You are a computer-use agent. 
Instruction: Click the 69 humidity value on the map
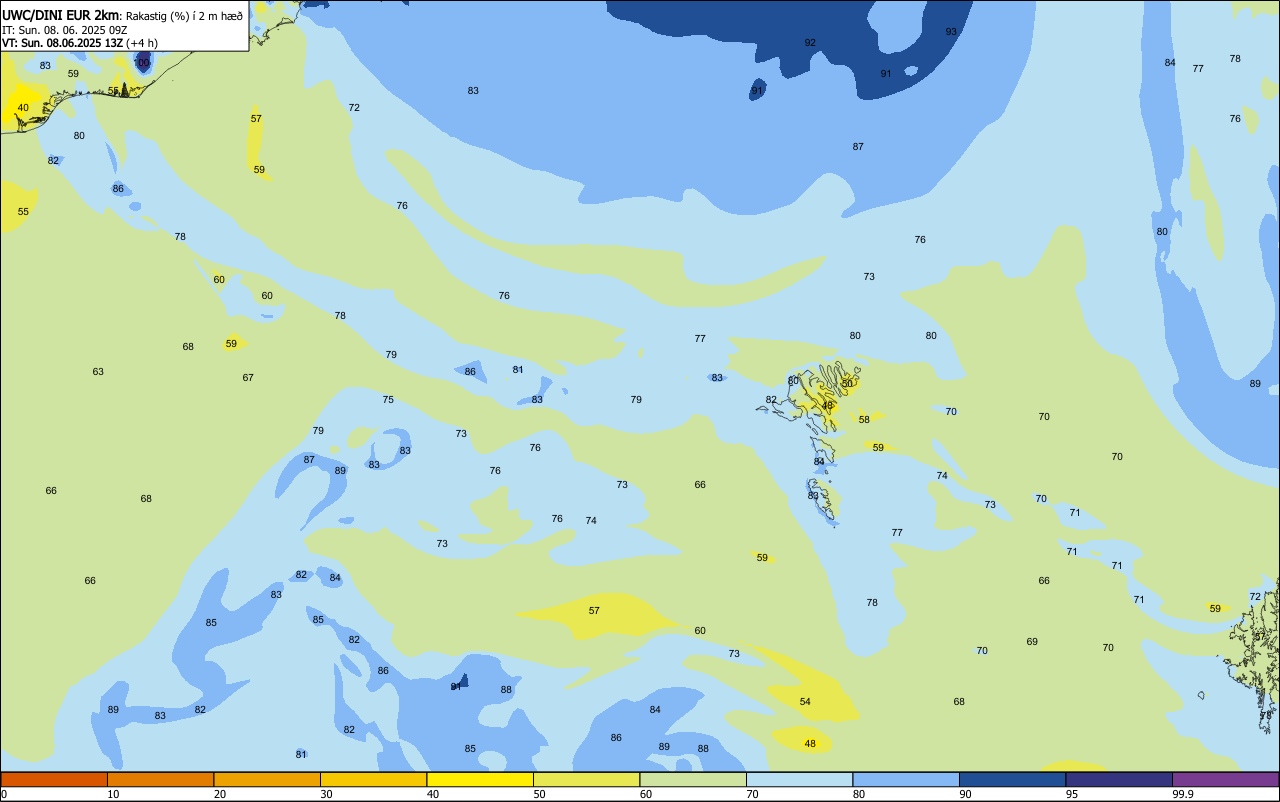1032,642
